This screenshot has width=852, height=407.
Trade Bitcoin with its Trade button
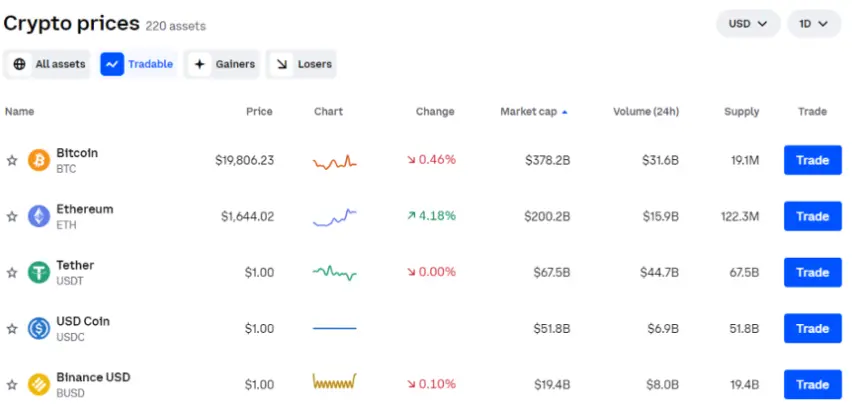tap(812, 160)
